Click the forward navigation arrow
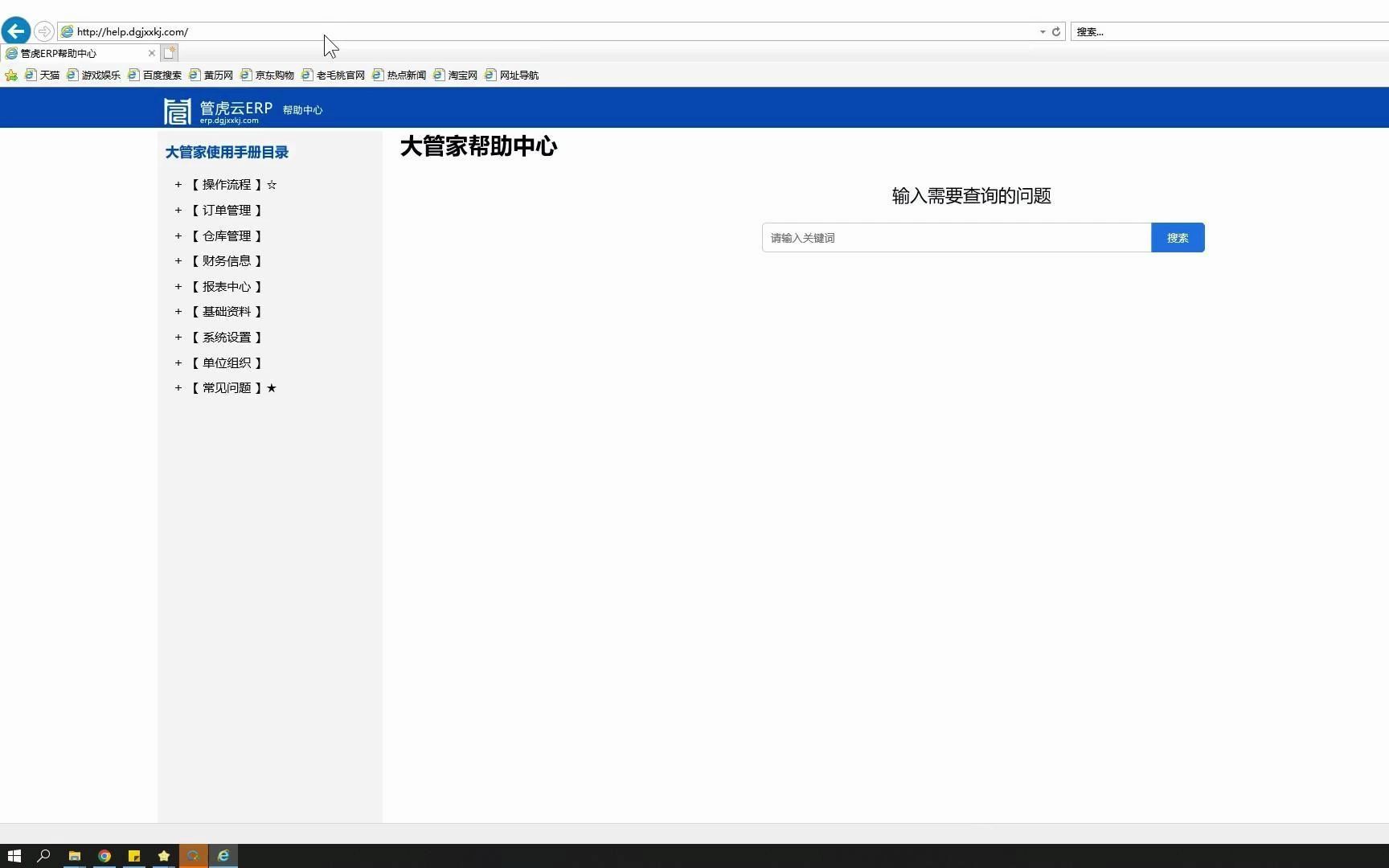Screen dimensions: 1389x868 tap(43, 31)
